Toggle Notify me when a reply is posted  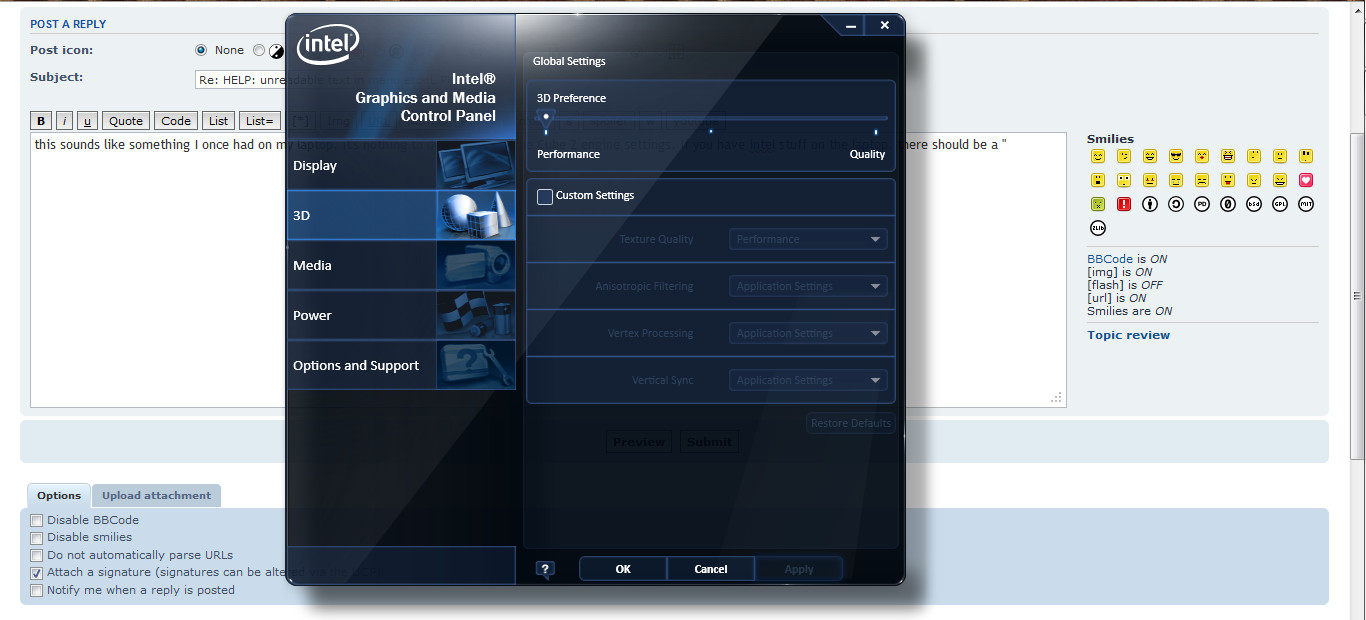pyautogui.click(x=37, y=590)
